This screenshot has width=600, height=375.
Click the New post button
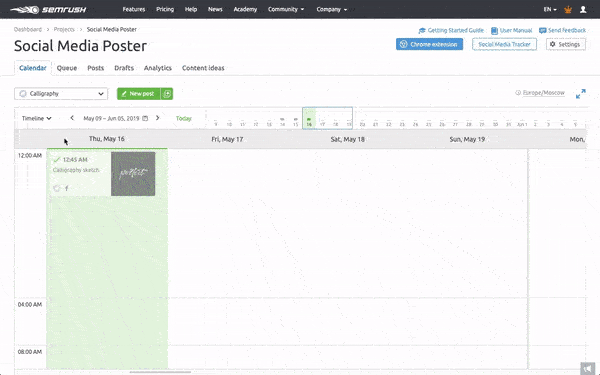(139, 94)
